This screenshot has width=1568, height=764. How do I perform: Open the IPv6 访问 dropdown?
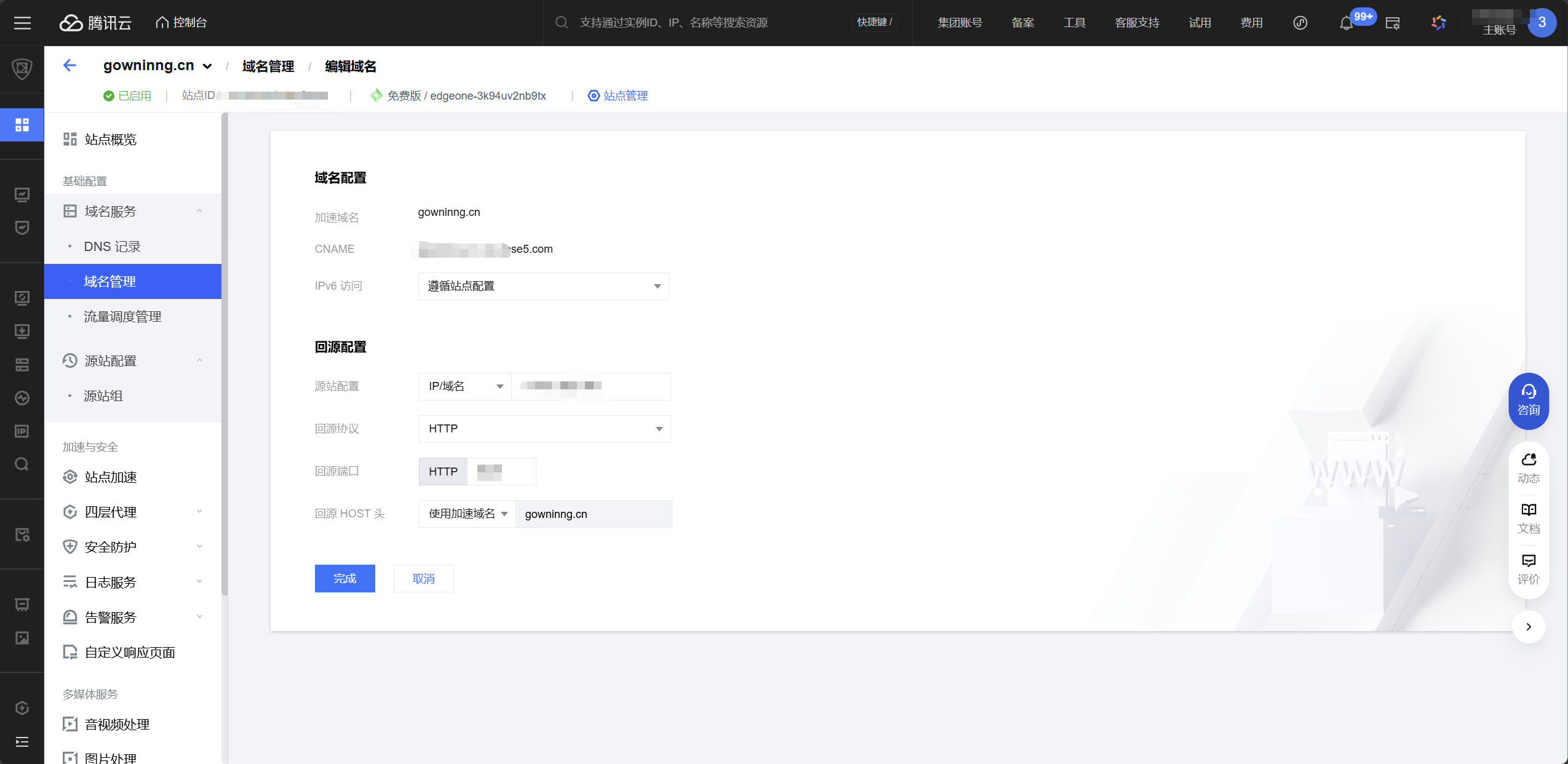point(543,286)
